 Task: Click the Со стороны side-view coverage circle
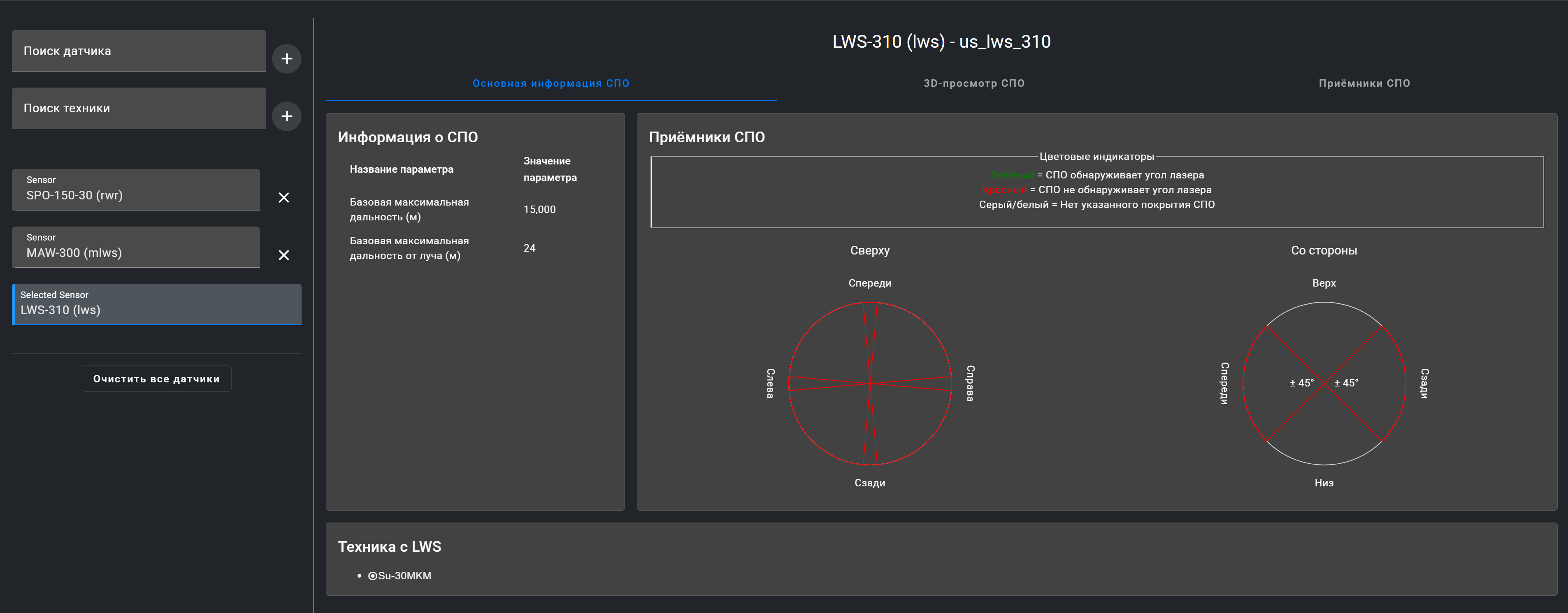point(1324,383)
